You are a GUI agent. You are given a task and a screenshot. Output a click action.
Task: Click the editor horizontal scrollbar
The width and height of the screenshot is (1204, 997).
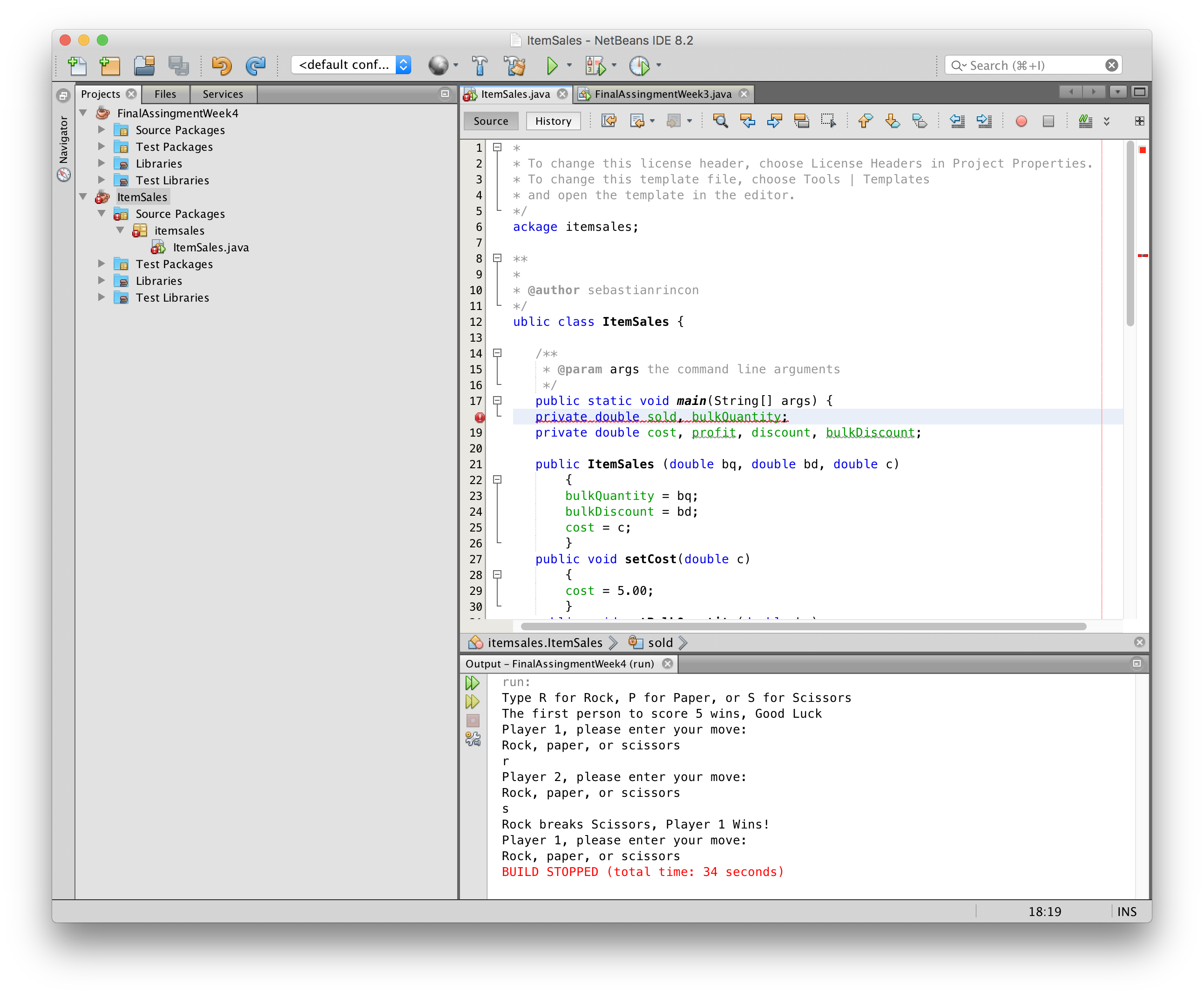point(803,626)
